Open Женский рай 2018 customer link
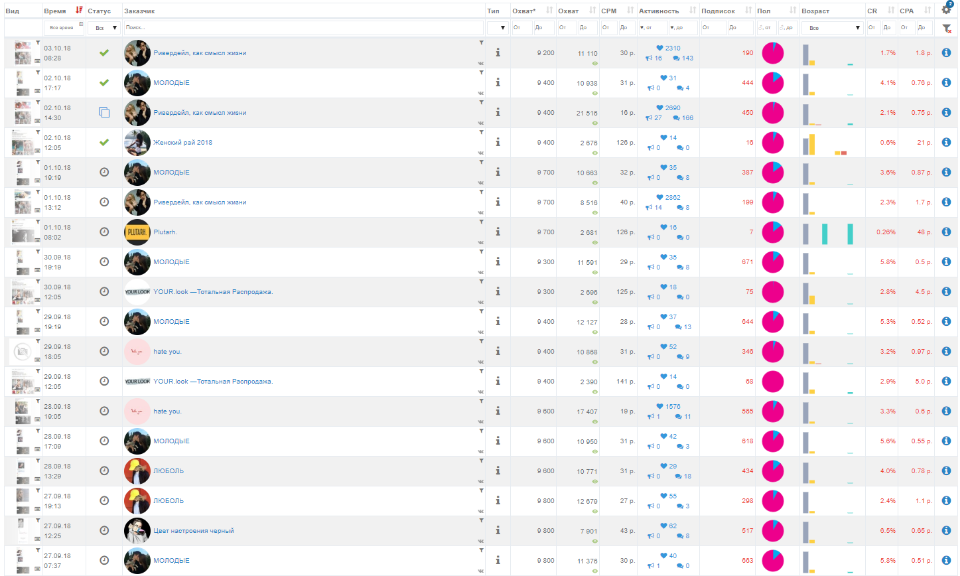The image size is (960, 576). [x=182, y=143]
